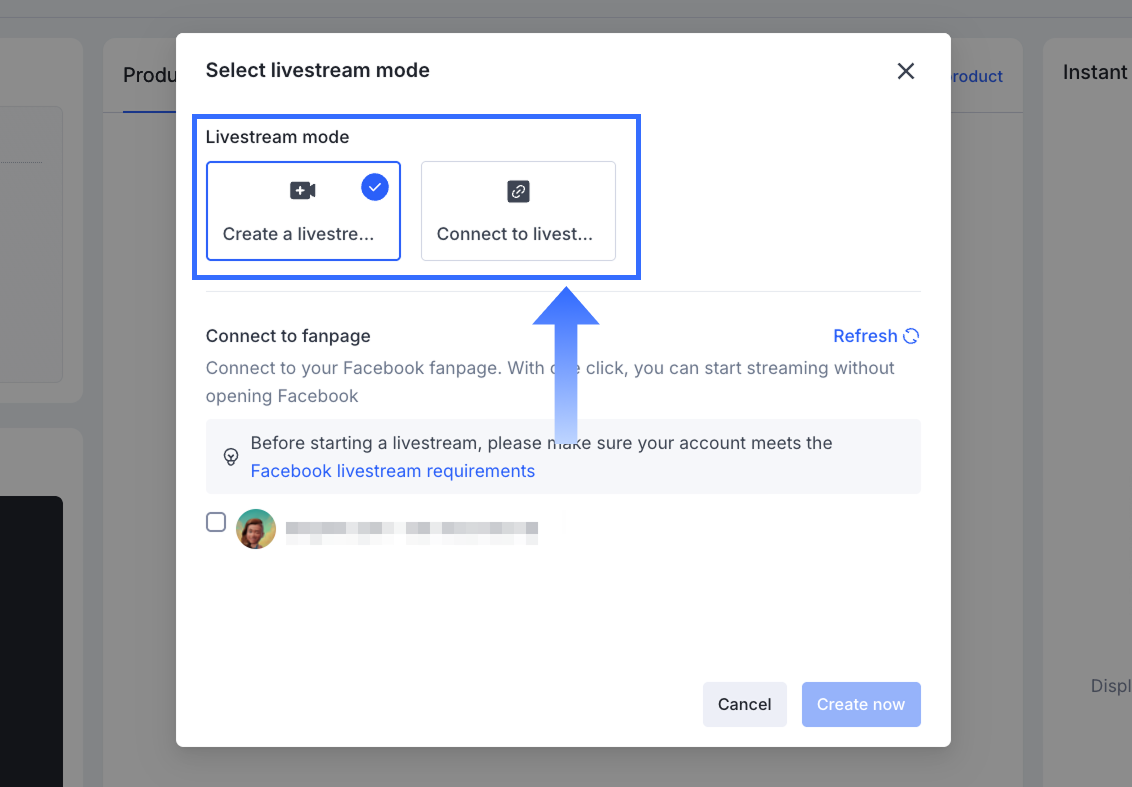Click the blue checkmark badge
Viewport: 1132px width, 787px height.
coord(375,187)
